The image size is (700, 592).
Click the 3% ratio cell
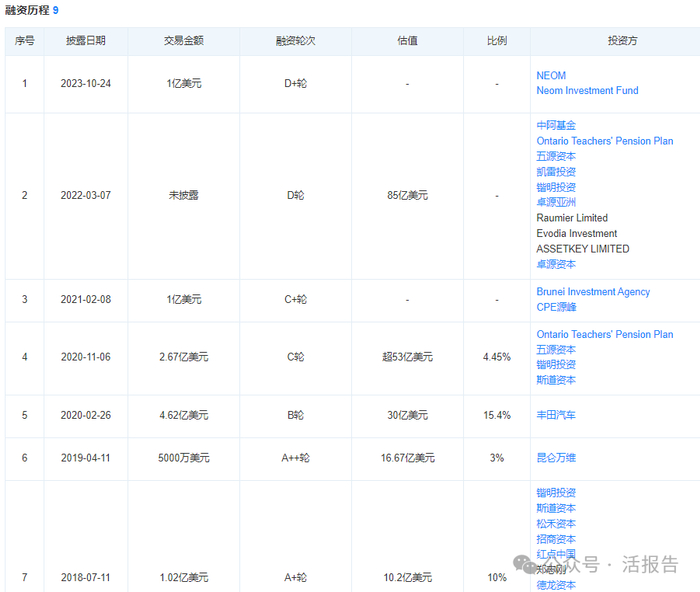pyautogui.click(x=497, y=459)
